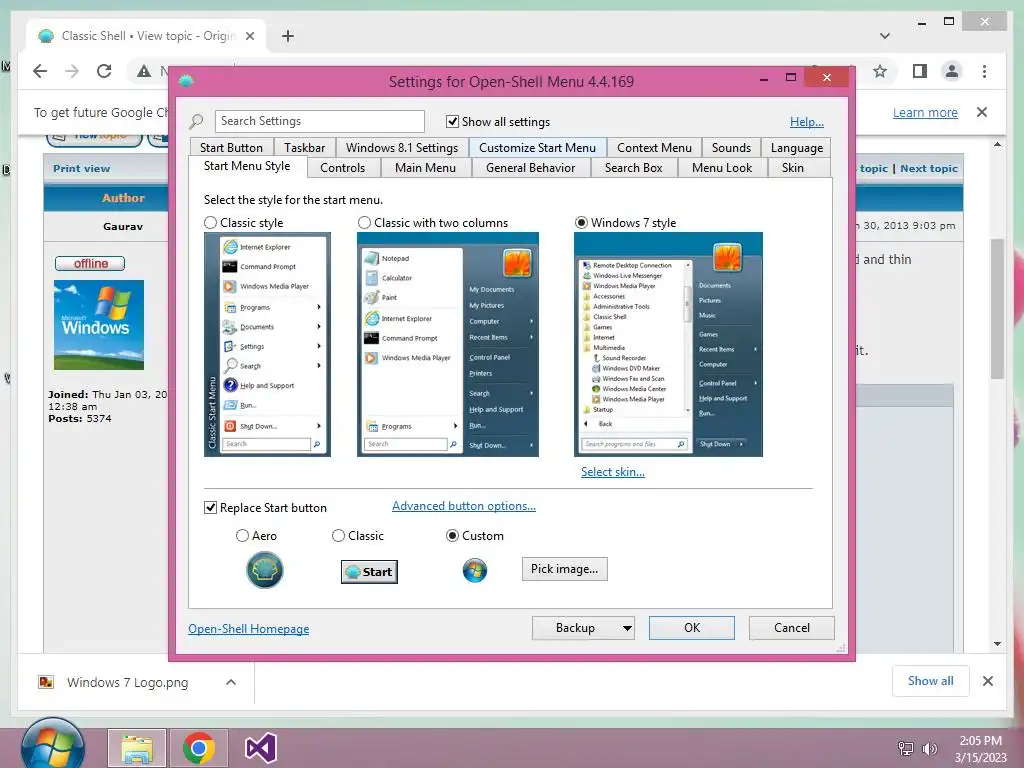Open a new Chrome tab with plus
1024x768 pixels.
pyautogui.click(x=287, y=36)
